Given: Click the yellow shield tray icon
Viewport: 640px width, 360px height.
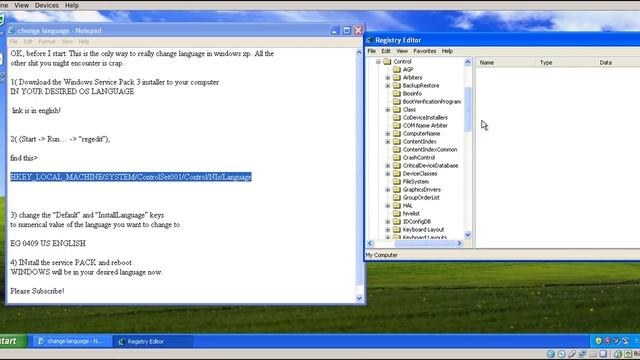Looking at the screenshot, I should (598, 341).
